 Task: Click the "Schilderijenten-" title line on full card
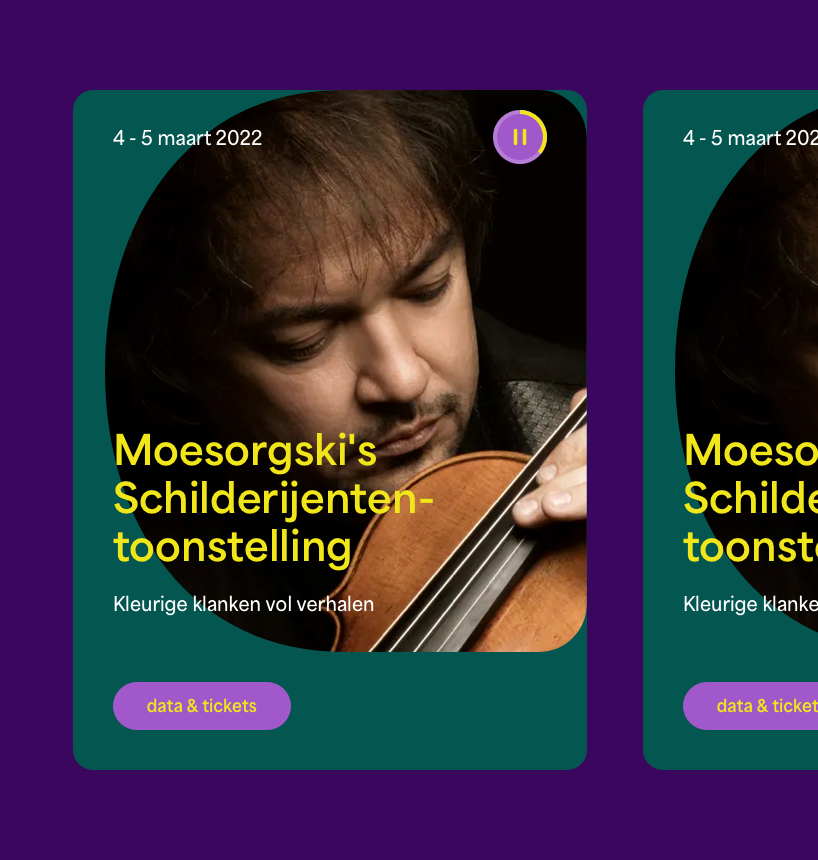point(273,499)
